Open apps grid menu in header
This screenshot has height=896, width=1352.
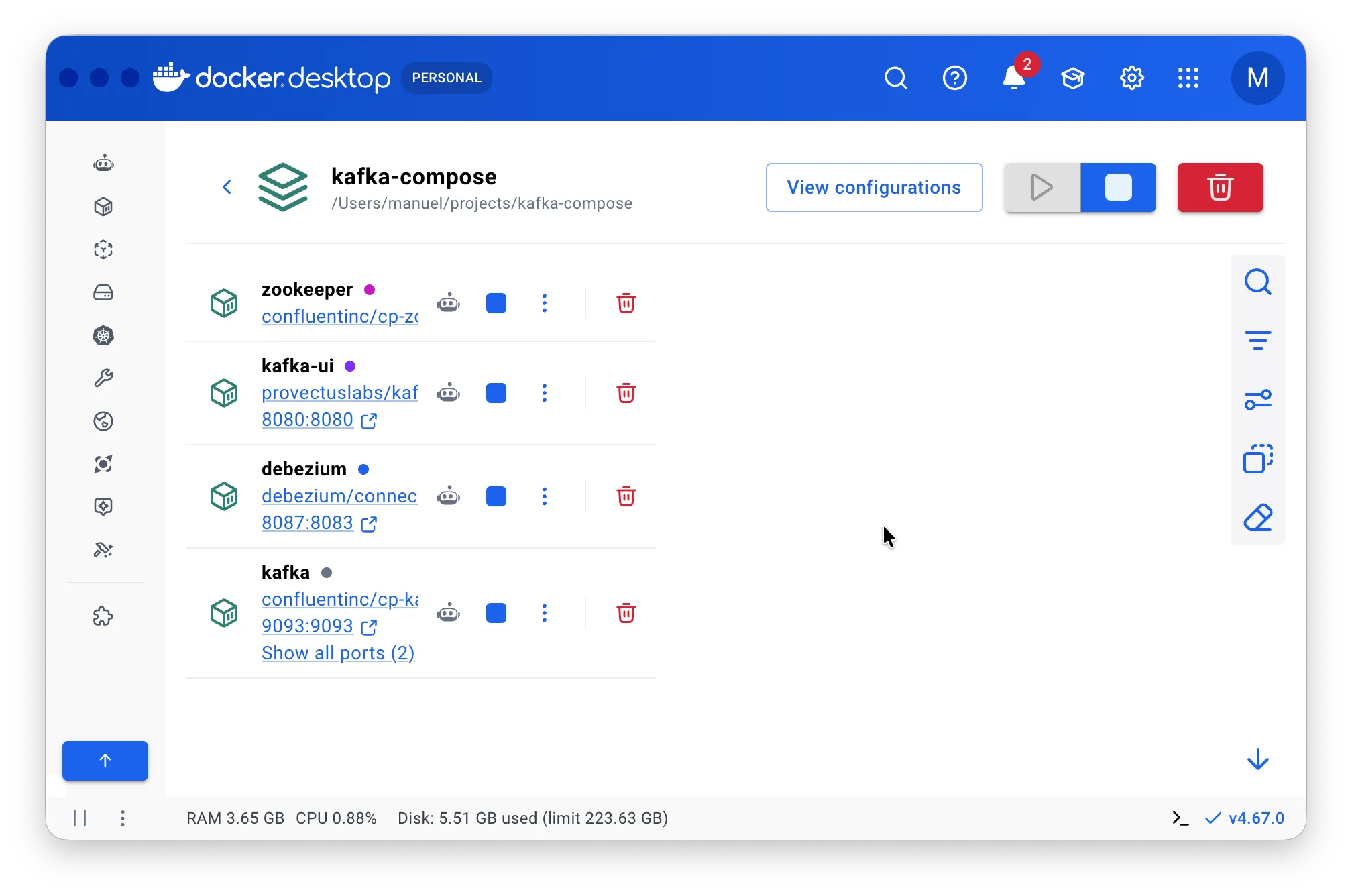[x=1188, y=78]
